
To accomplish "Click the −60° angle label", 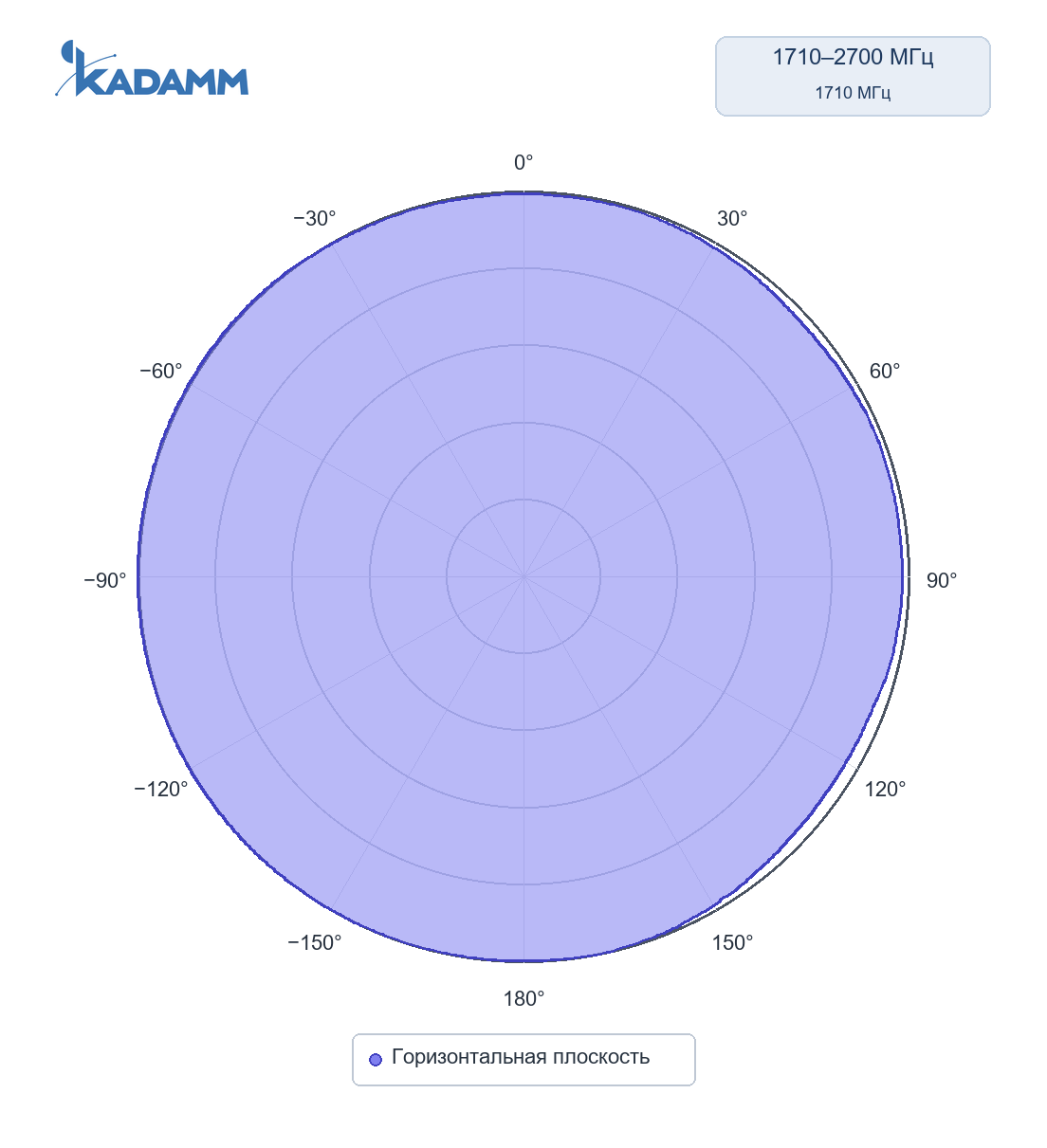I will [161, 372].
